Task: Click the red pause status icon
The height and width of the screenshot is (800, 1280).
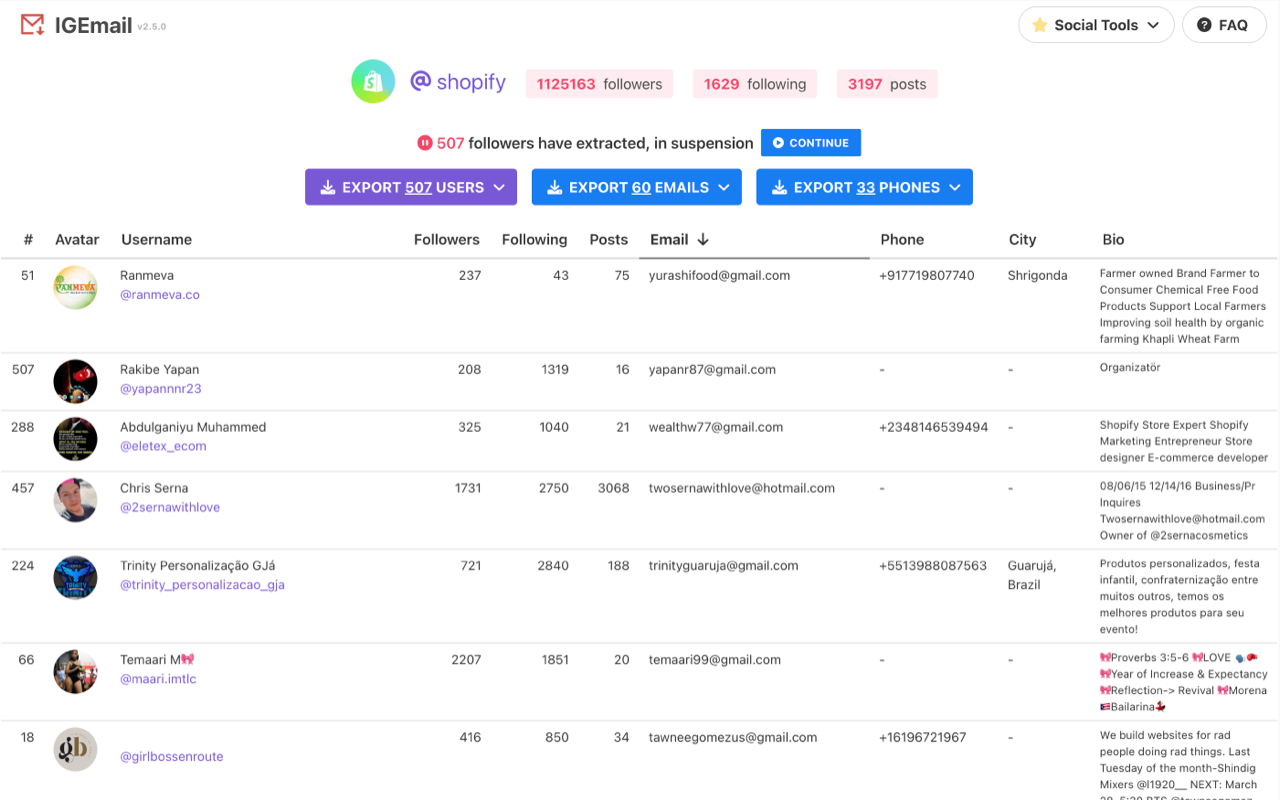Action: point(425,143)
